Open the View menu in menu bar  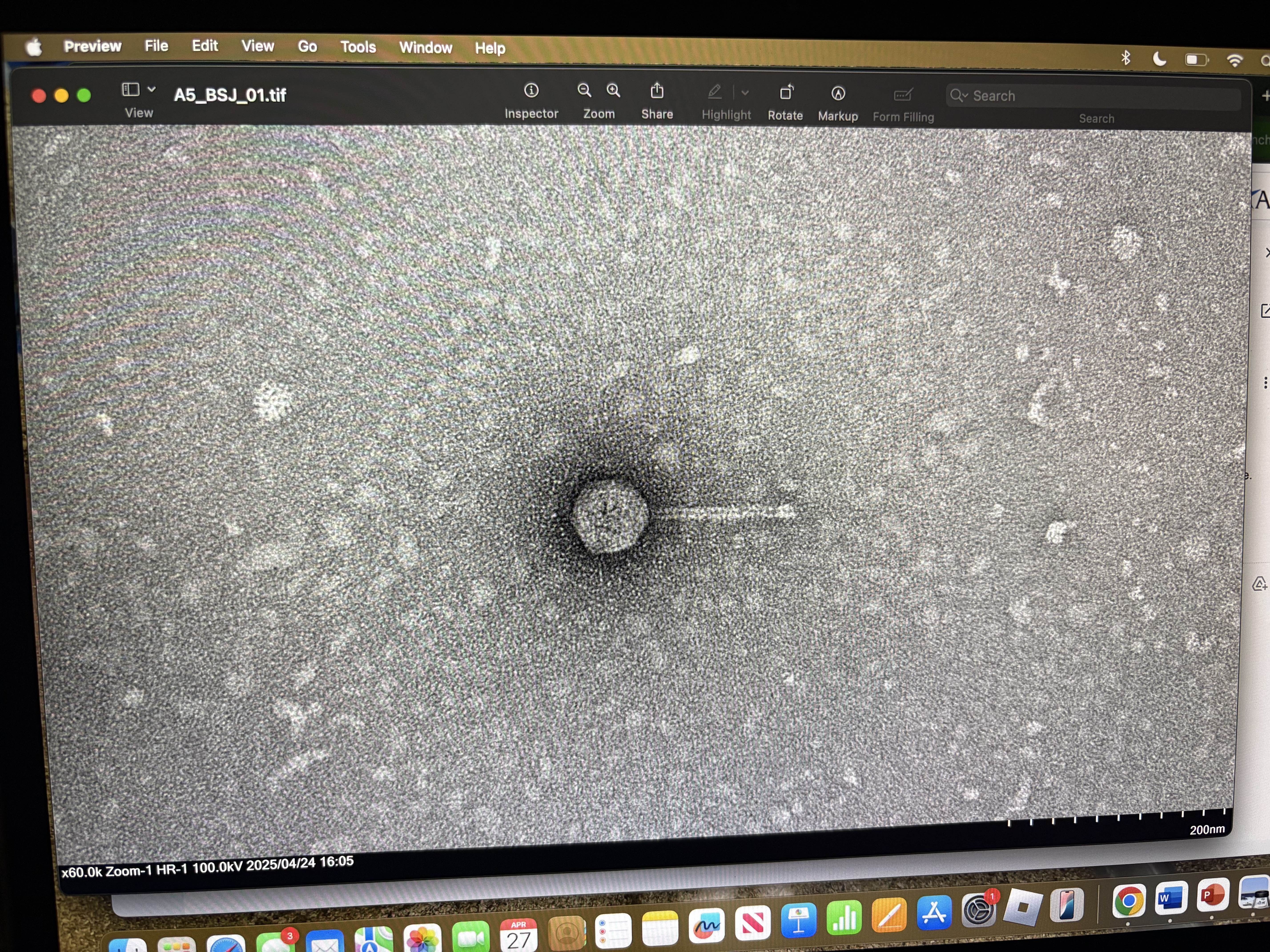(x=257, y=46)
